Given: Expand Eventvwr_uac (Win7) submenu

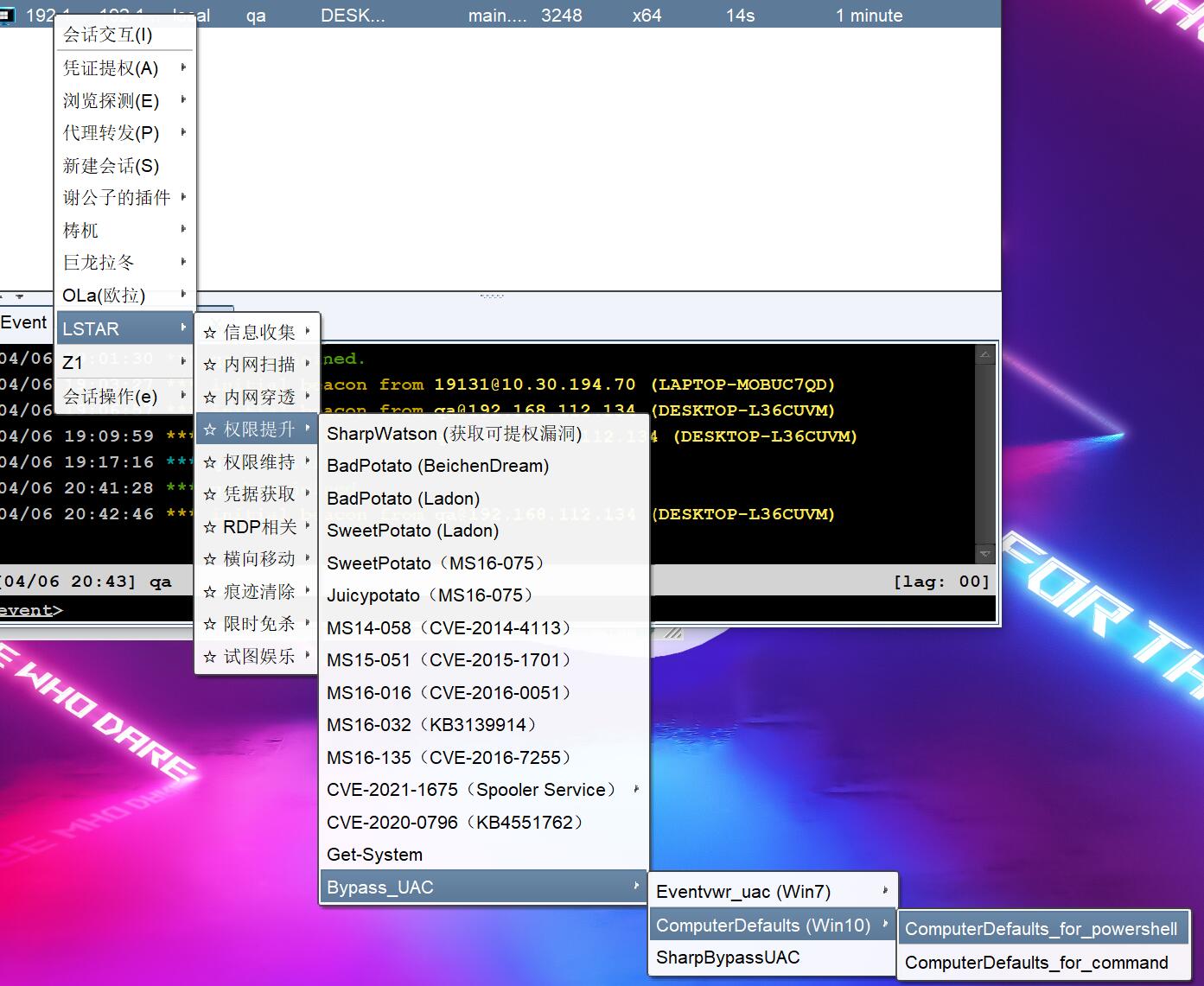Looking at the screenshot, I should click(773, 892).
